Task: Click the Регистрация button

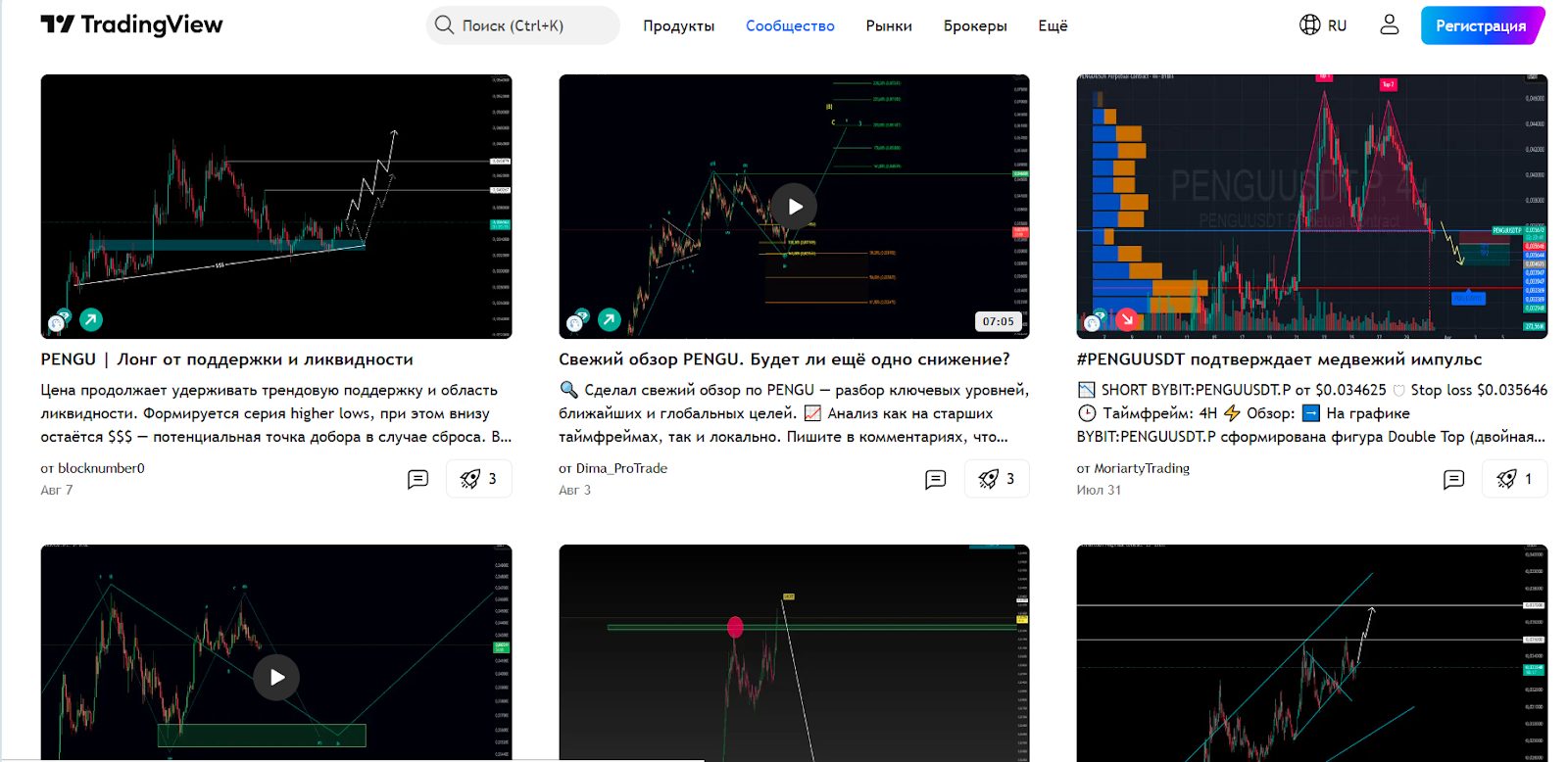Action: click(1481, 25)
